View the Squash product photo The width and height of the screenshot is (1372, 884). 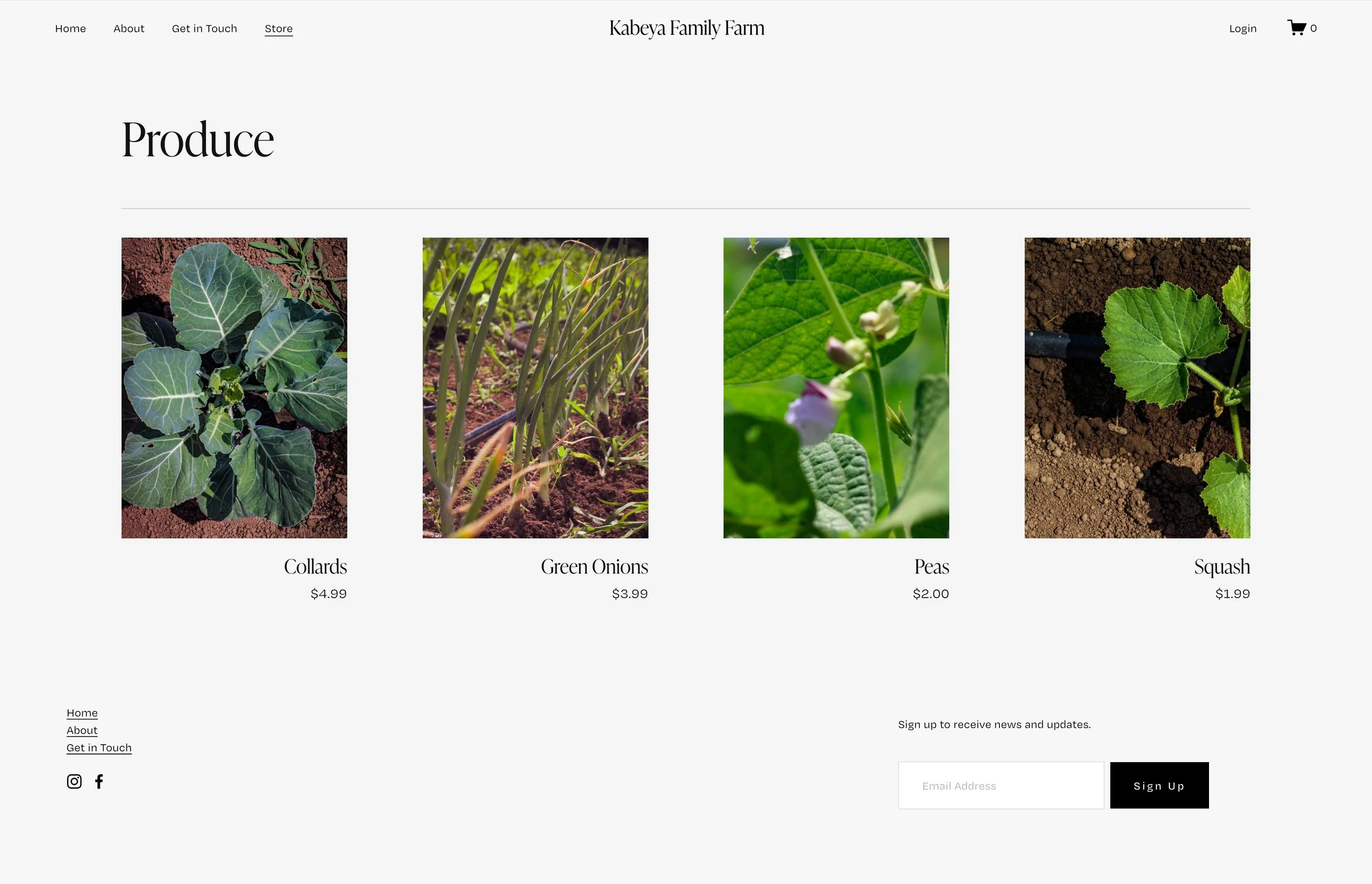point(1137,388)
